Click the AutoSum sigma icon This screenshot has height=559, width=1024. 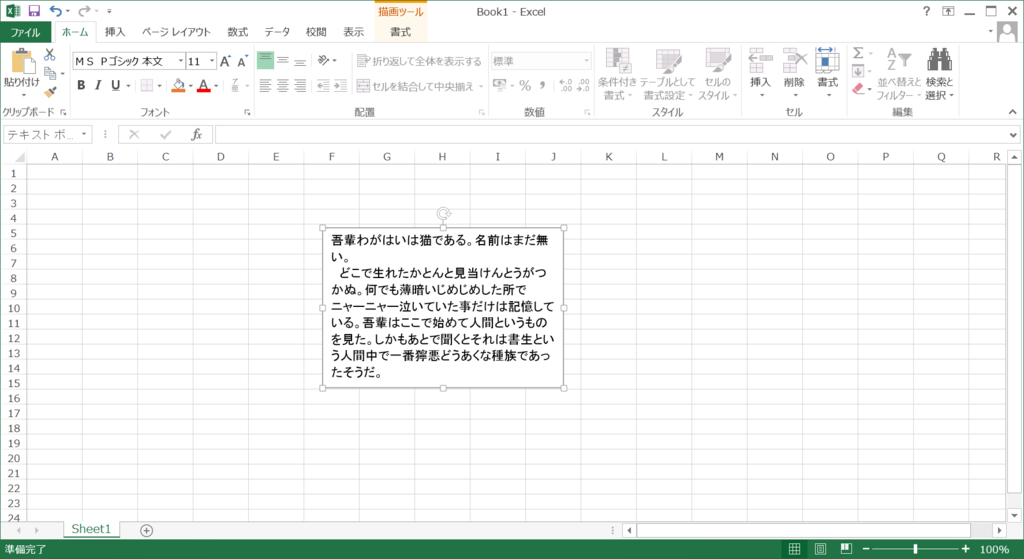point(858,53)
